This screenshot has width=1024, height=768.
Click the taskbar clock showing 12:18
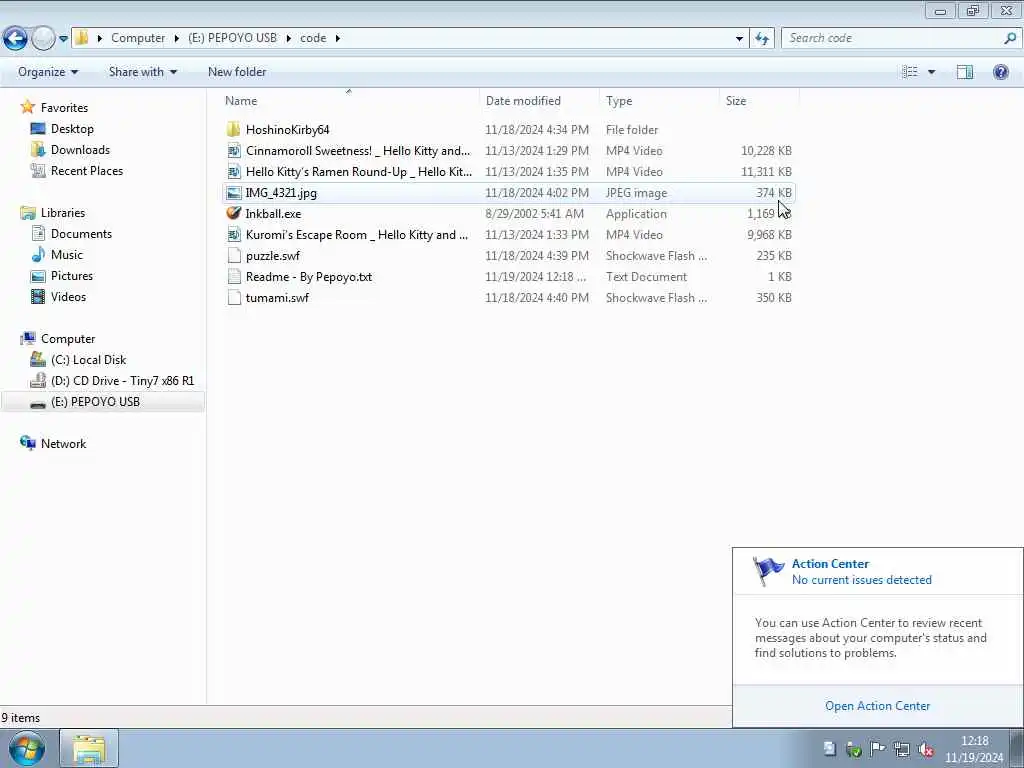(974, 741)
